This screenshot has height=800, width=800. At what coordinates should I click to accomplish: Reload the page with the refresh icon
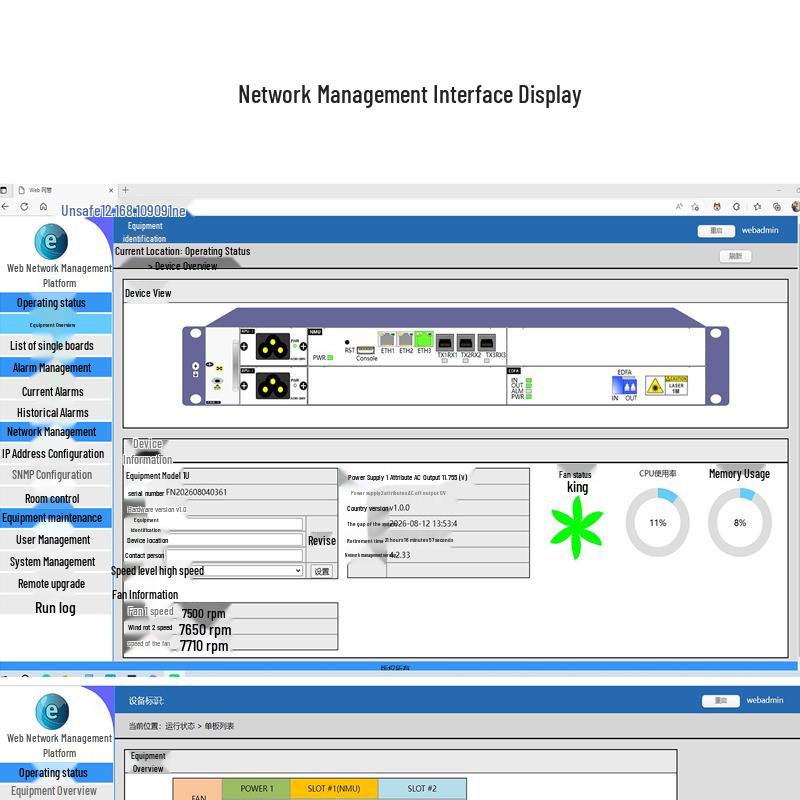click(24, 207)
